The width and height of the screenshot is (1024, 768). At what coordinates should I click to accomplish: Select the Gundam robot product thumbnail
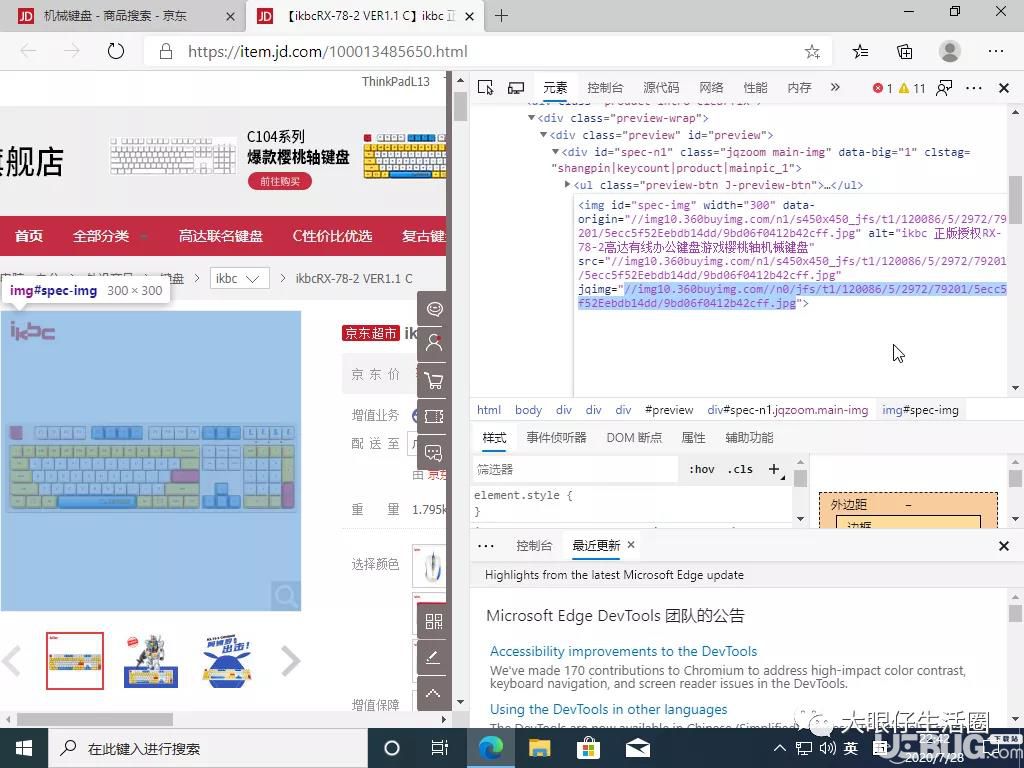coord(151,661)
